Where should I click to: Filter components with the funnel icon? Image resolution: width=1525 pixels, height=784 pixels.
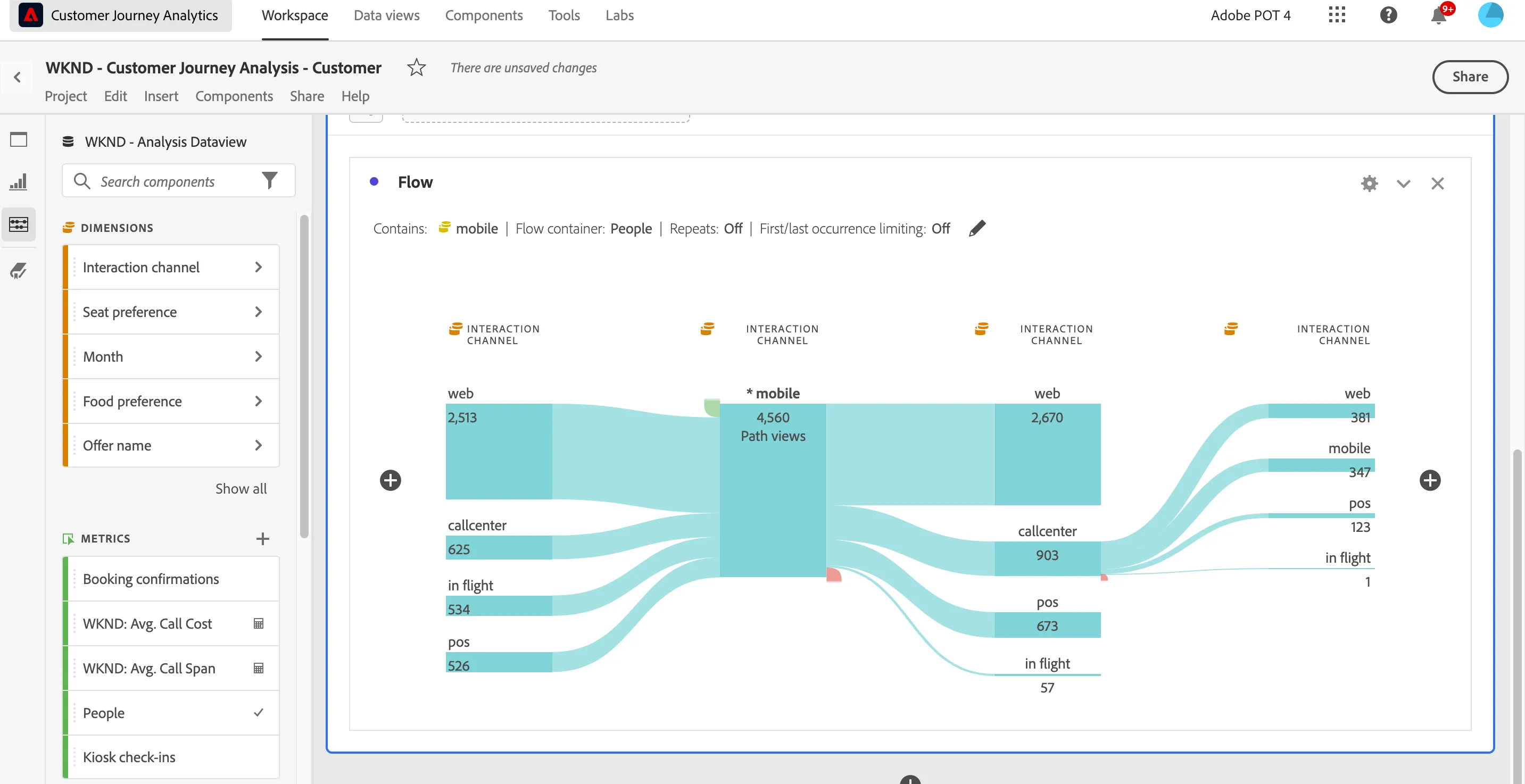[269, 180]
